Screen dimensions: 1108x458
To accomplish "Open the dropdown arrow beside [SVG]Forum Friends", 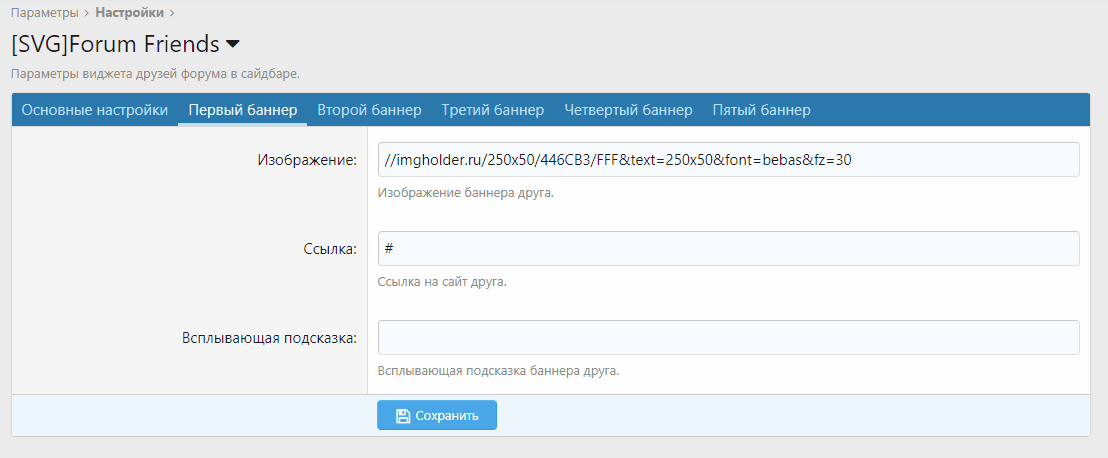I will point(233,45).
